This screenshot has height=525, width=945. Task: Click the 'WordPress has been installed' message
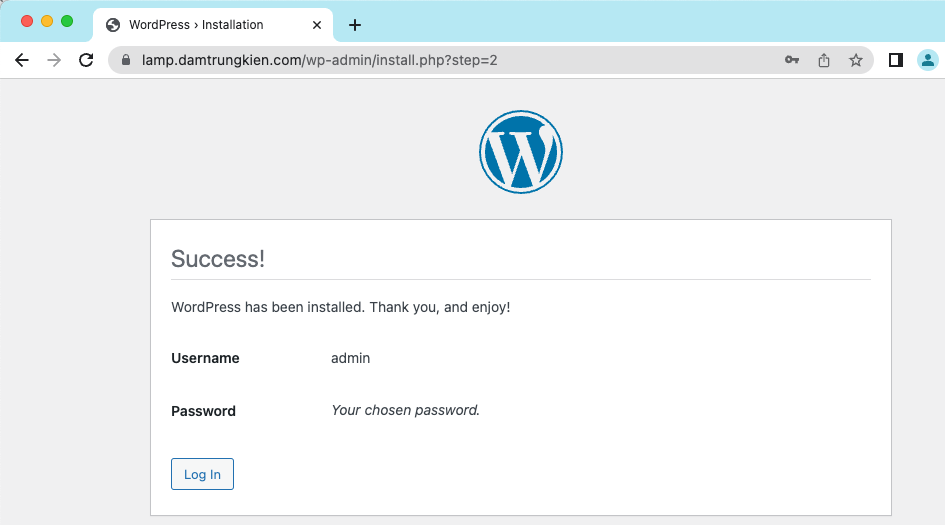coord(341,307)
